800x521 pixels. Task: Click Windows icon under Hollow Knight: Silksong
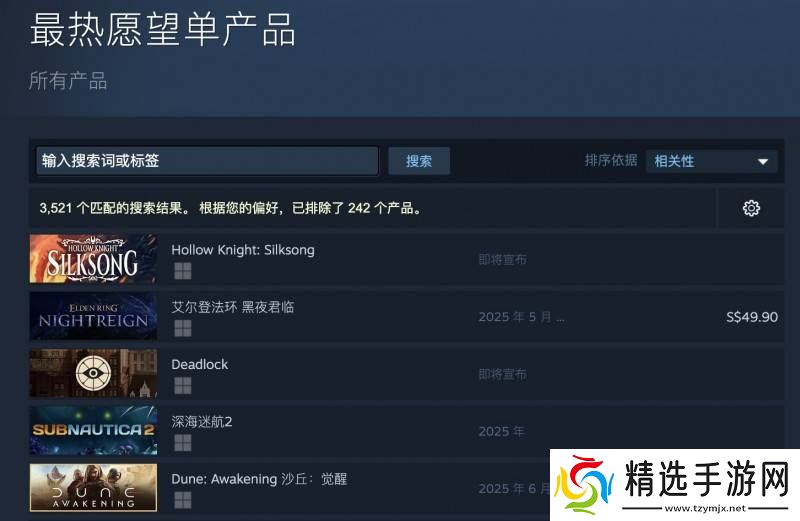click(x=183, y=271)
